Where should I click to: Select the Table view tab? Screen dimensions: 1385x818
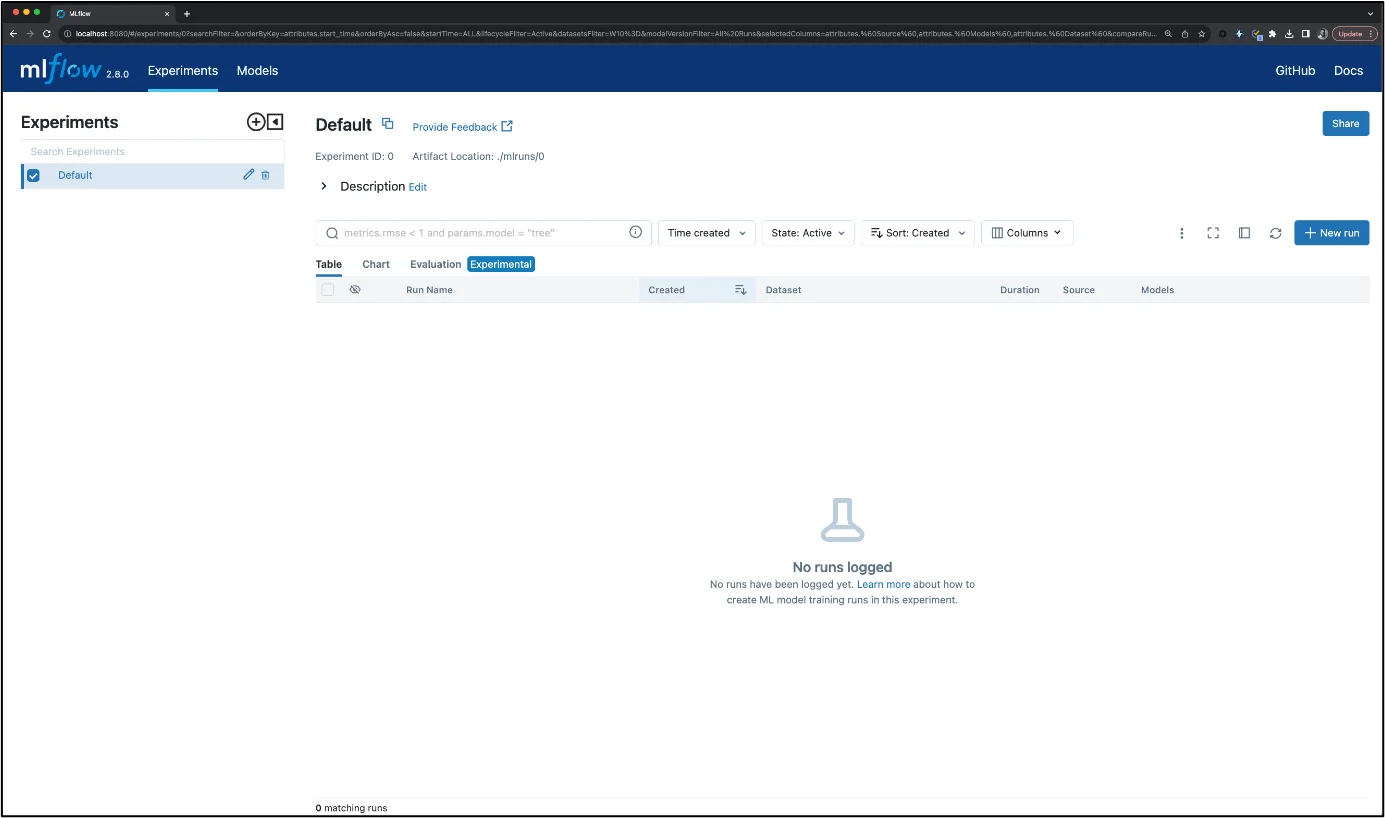(x=329, y=264)
